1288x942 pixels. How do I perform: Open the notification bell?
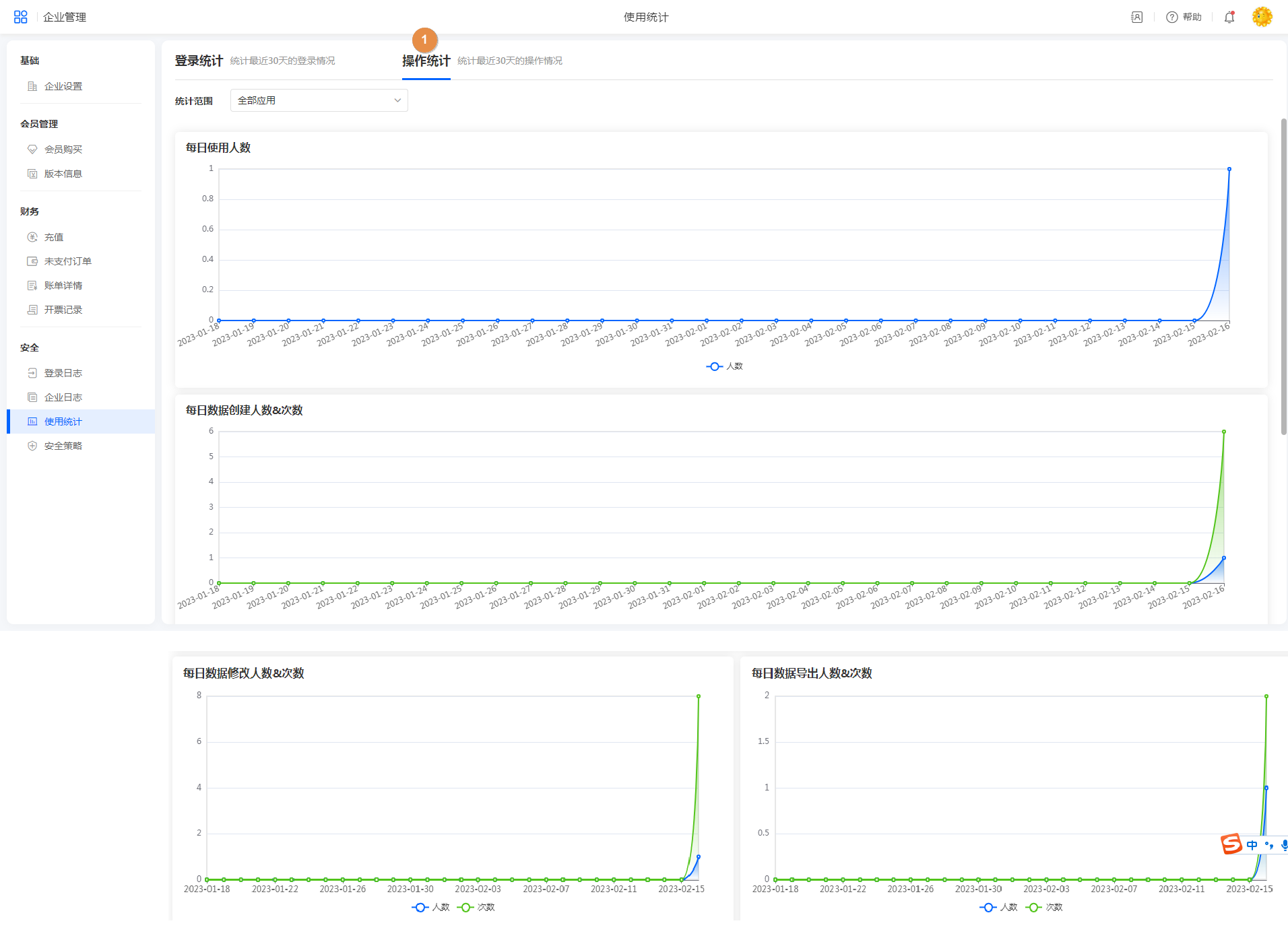pos(1229,17)
